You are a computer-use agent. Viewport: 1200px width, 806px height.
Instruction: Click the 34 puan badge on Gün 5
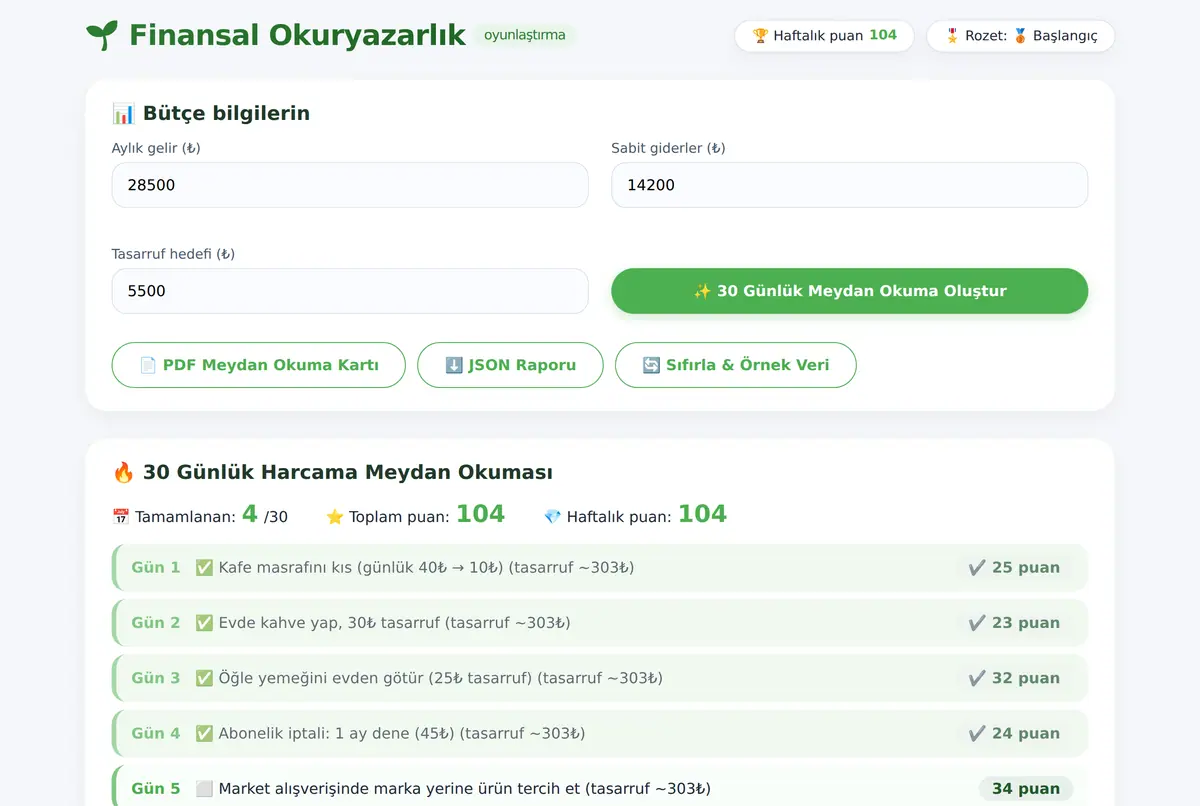tap(1026, 789)
